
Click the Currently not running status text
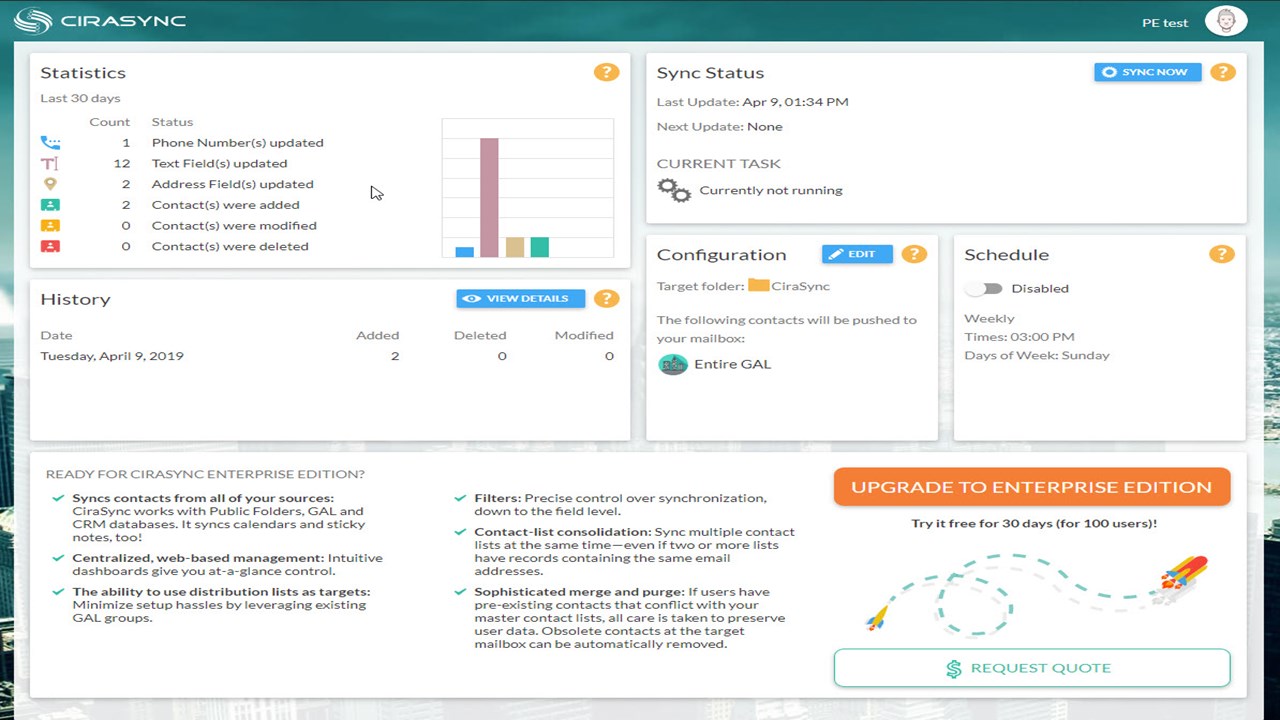point(771,190)
